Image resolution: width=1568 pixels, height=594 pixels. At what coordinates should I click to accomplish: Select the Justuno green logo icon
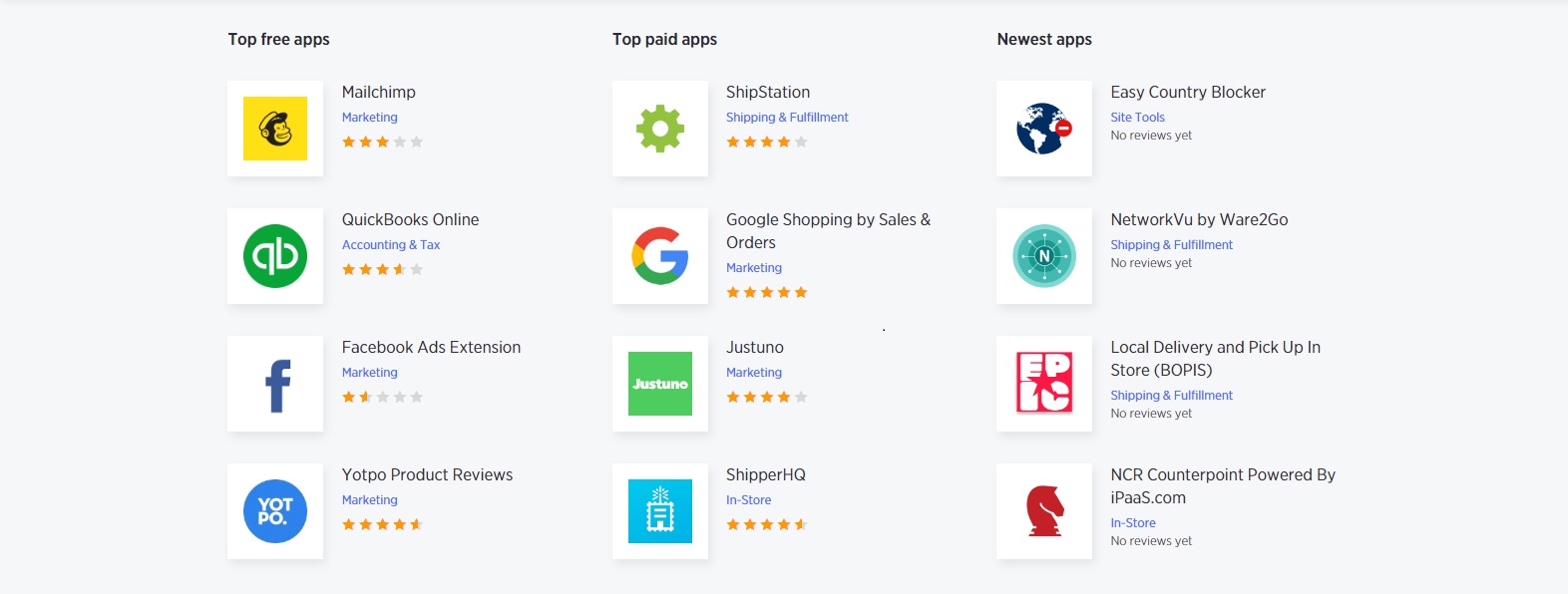click(660, 384)
